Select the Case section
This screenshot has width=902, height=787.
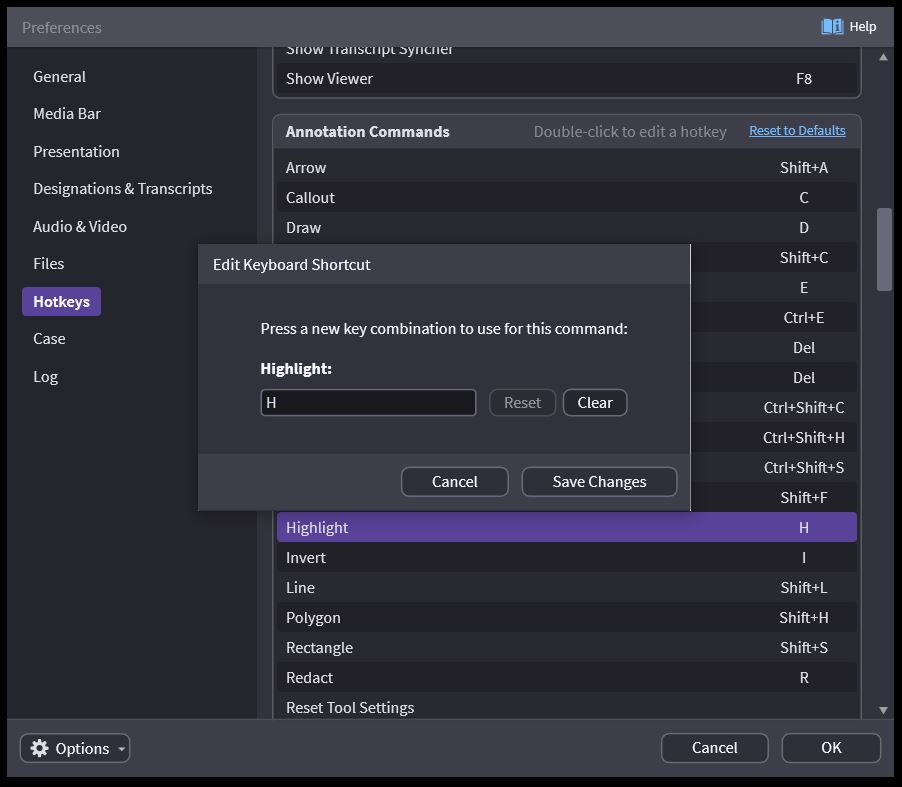coord(49,339)
